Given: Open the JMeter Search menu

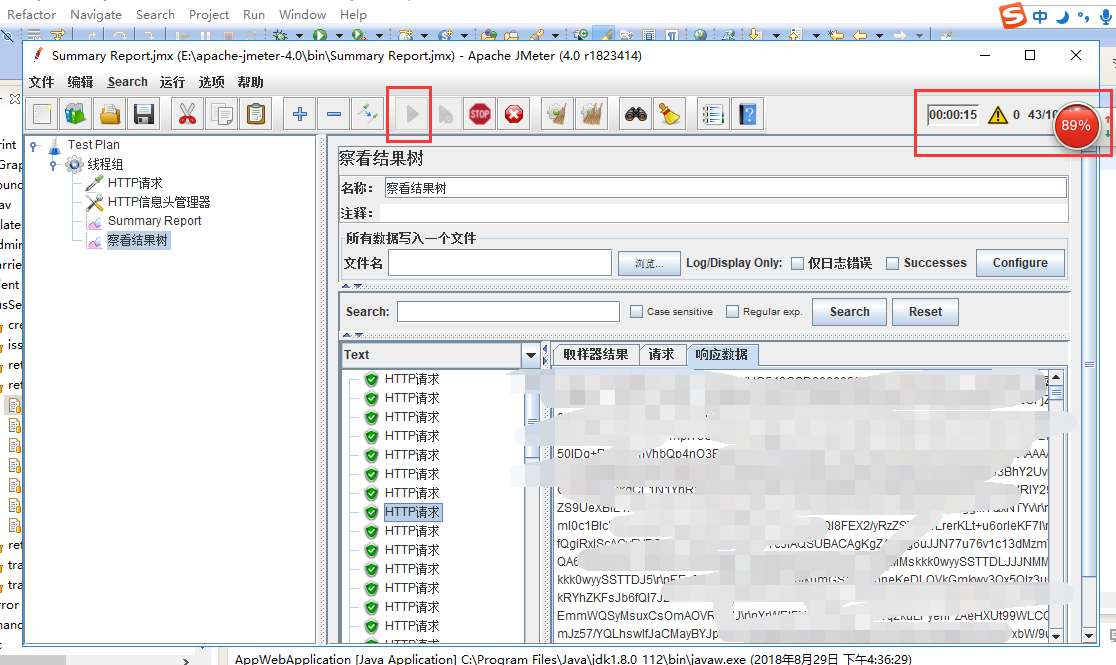Looking at the screenshot, I should point(127,82).
